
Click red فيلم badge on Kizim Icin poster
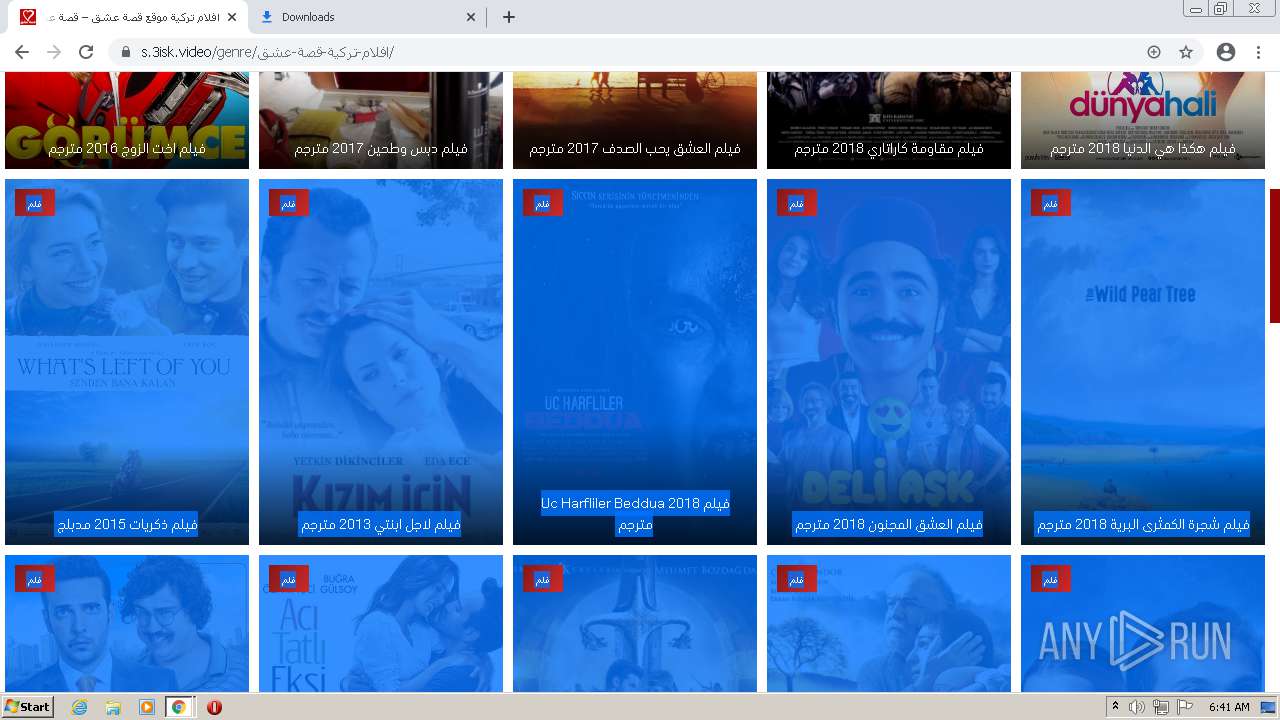289,203
